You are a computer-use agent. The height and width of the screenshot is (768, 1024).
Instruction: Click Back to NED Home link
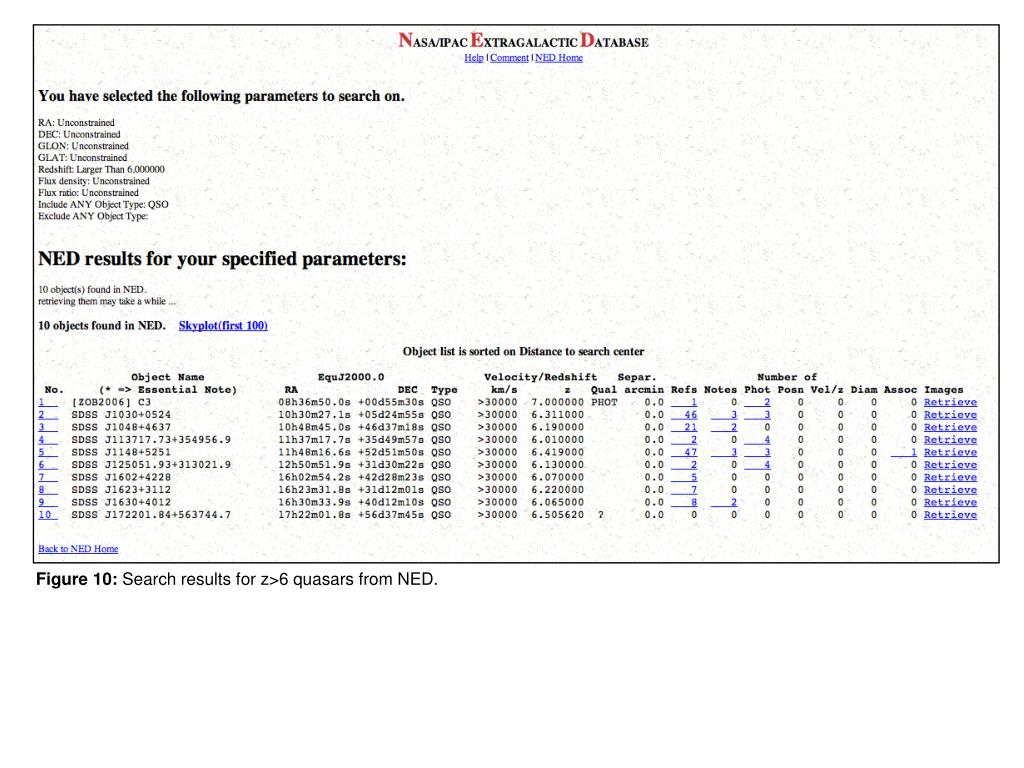(x=78, y=549)
